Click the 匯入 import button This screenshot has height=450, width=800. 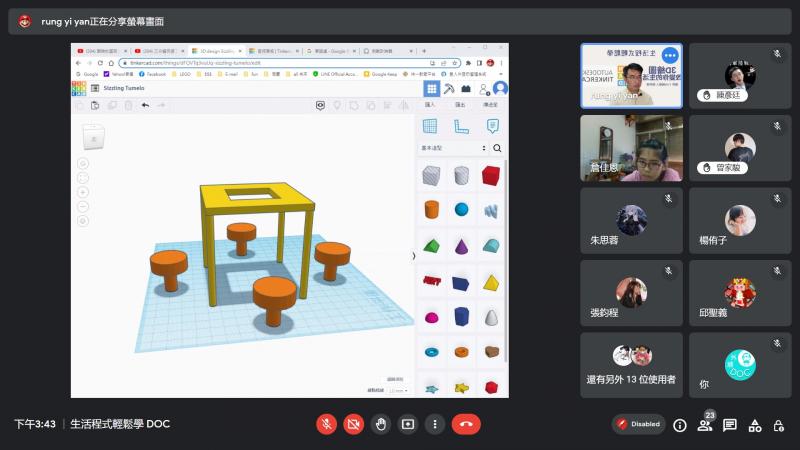430,105
